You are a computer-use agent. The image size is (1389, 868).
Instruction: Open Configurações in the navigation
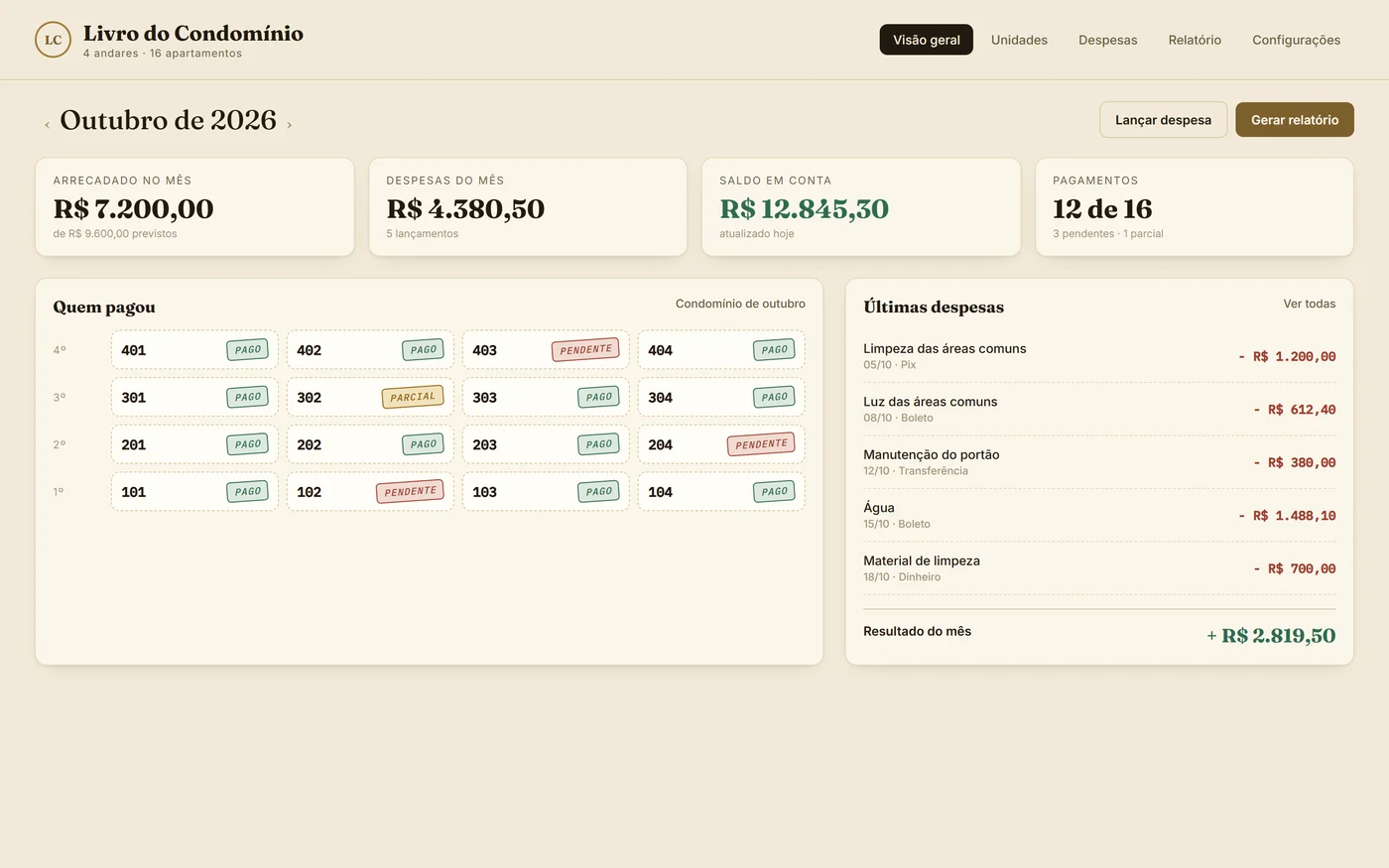(1296, 40)
